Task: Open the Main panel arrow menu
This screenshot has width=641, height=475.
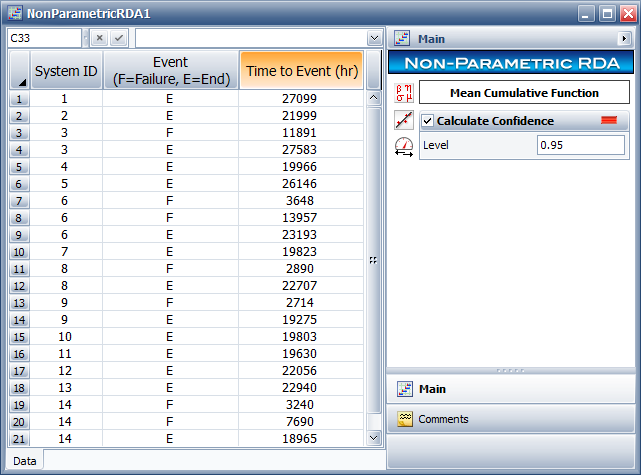Action: [x=624, y=39]
